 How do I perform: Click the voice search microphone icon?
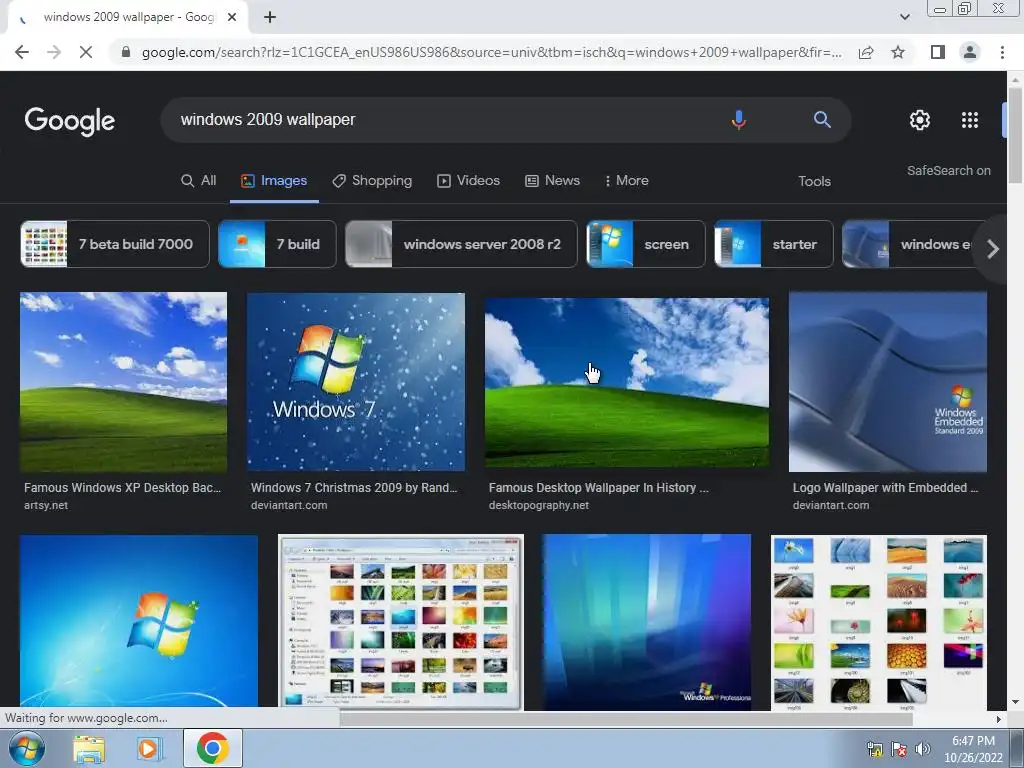739,120
